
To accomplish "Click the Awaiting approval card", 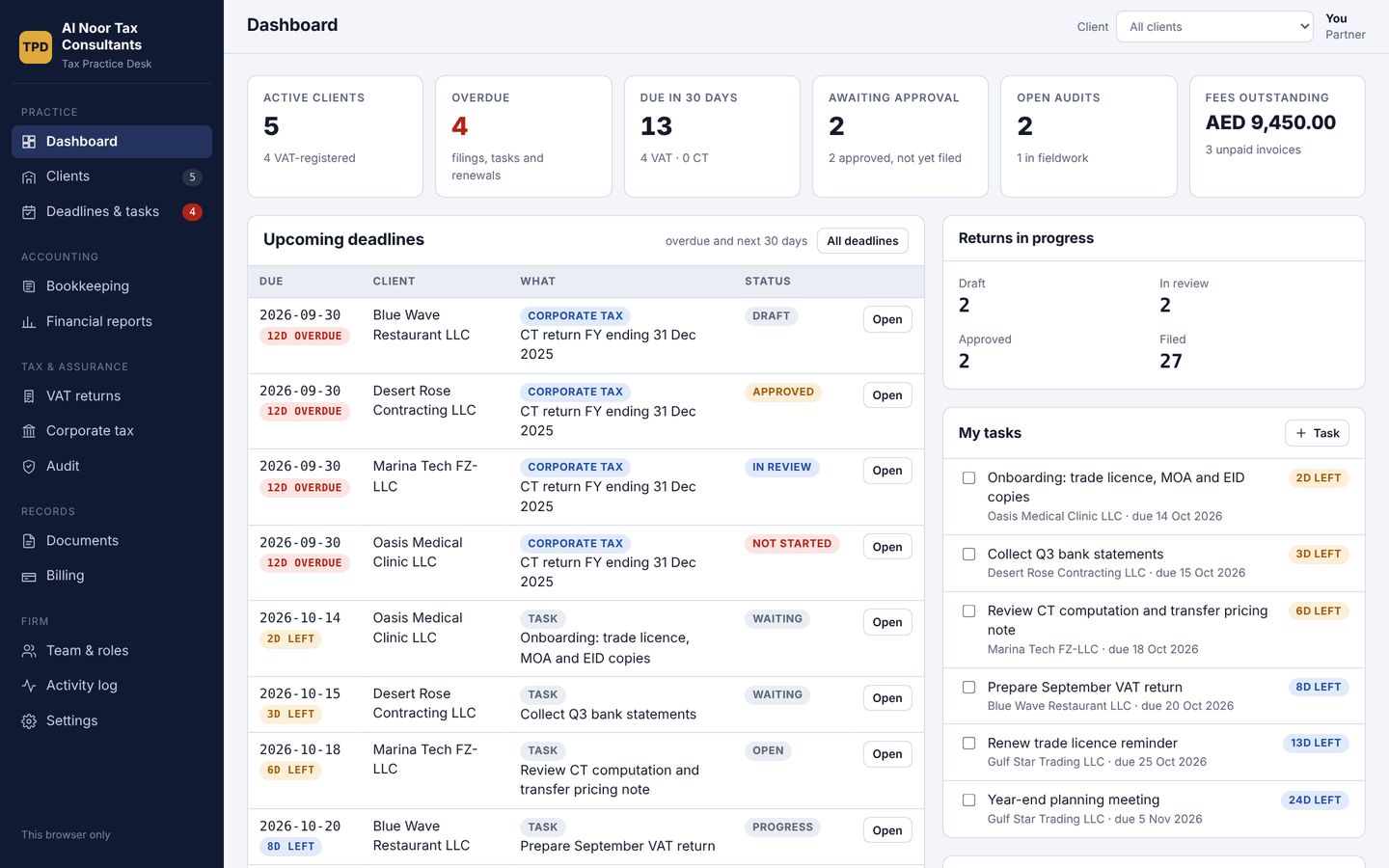I will point(900,137).
